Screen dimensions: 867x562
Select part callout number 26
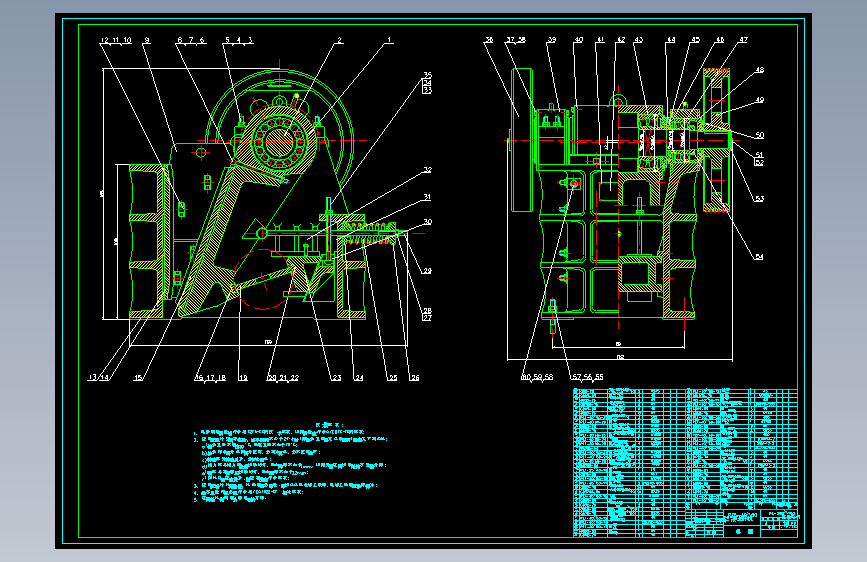click(415, 378)
